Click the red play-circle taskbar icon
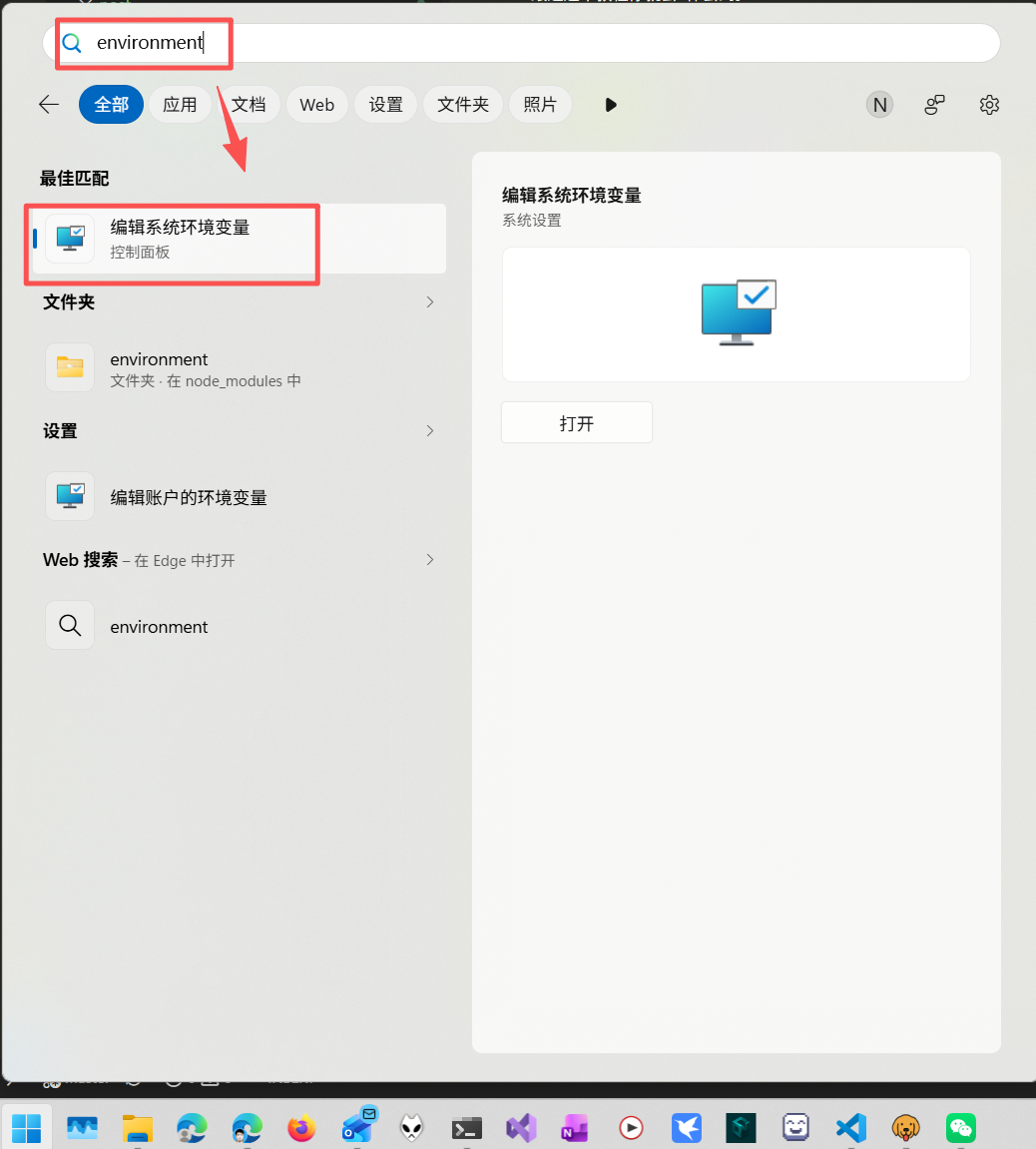The height and width of the screenshot is (1149, 1036). (x=631, y=1128)
